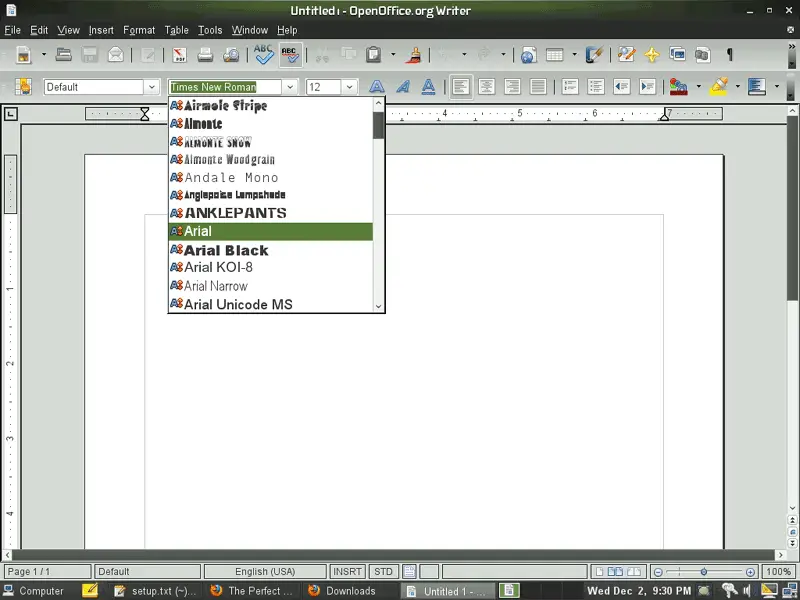Click Export Directly as PDF icon
The width and height of the screenshot is (800, 600).
pos(180,55)
